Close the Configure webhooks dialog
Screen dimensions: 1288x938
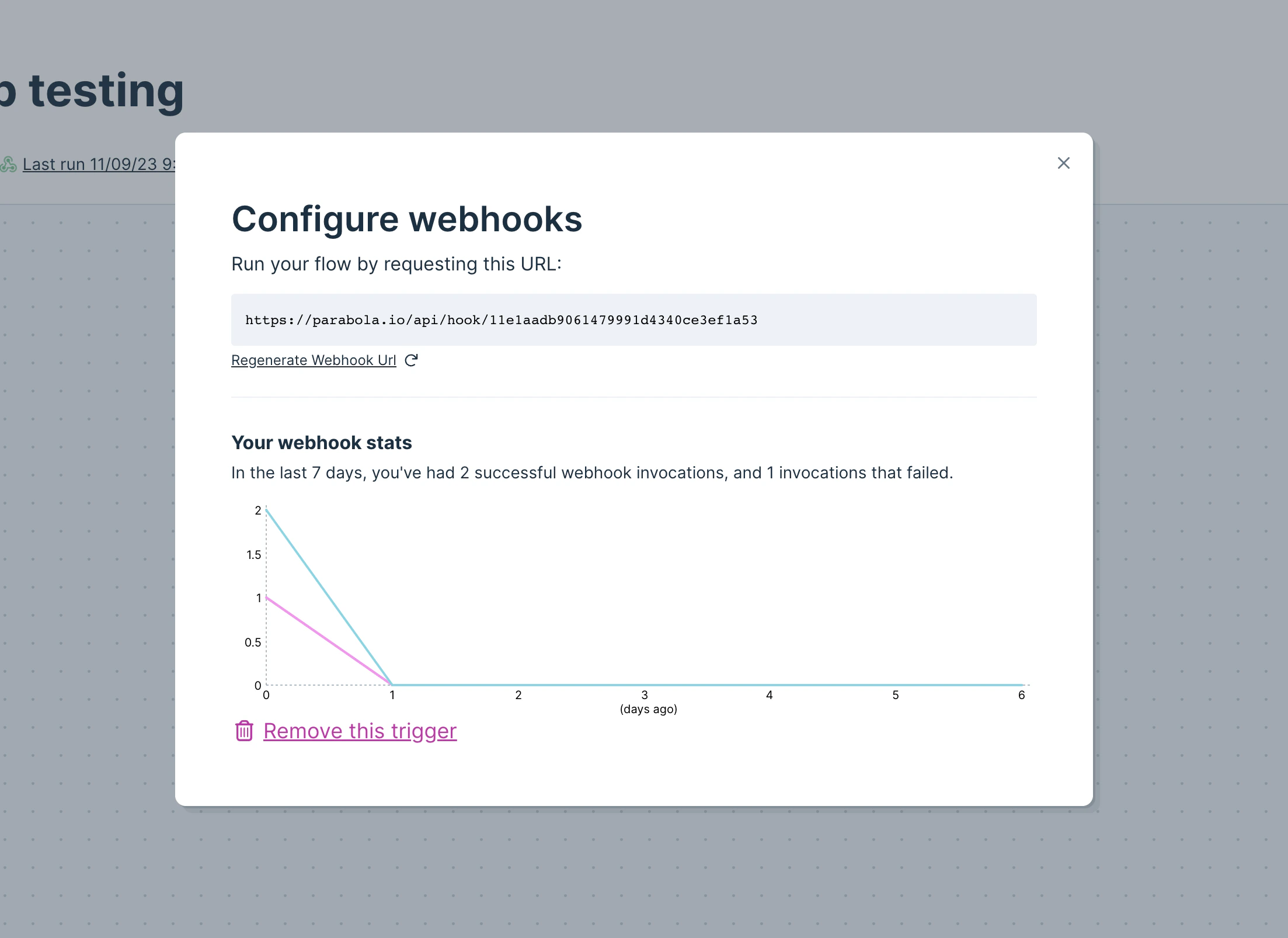coord(1063,163)
